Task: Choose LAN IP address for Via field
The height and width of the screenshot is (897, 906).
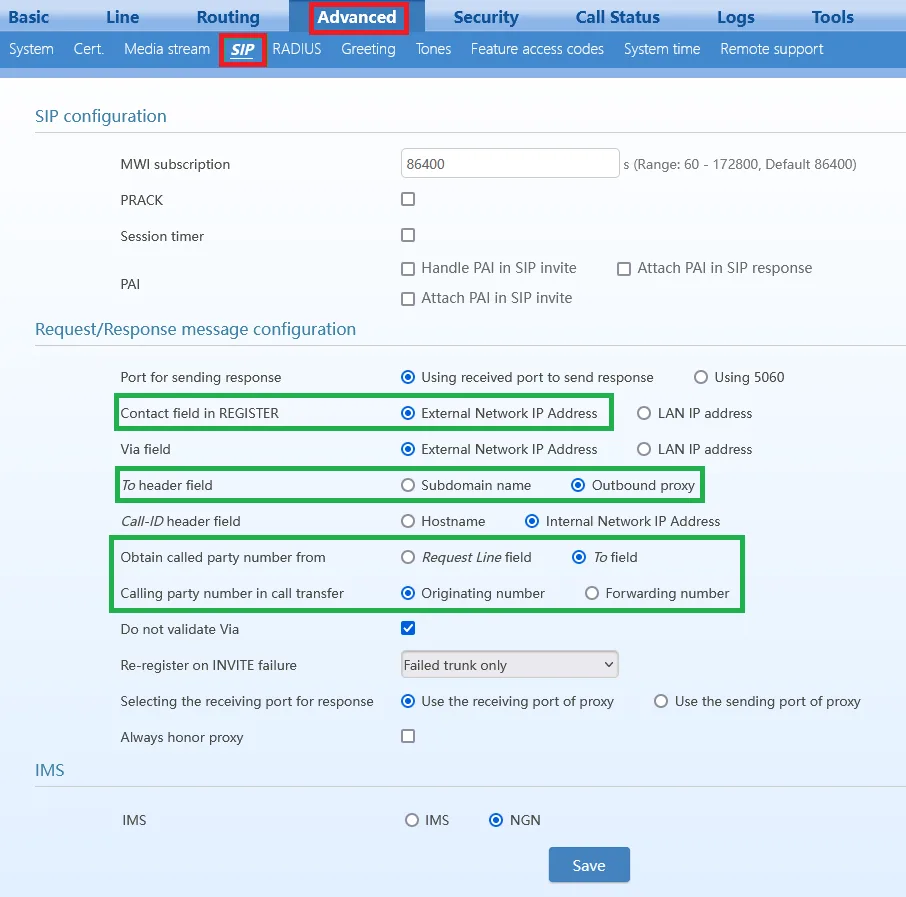Action: click(x=644, y=449)
